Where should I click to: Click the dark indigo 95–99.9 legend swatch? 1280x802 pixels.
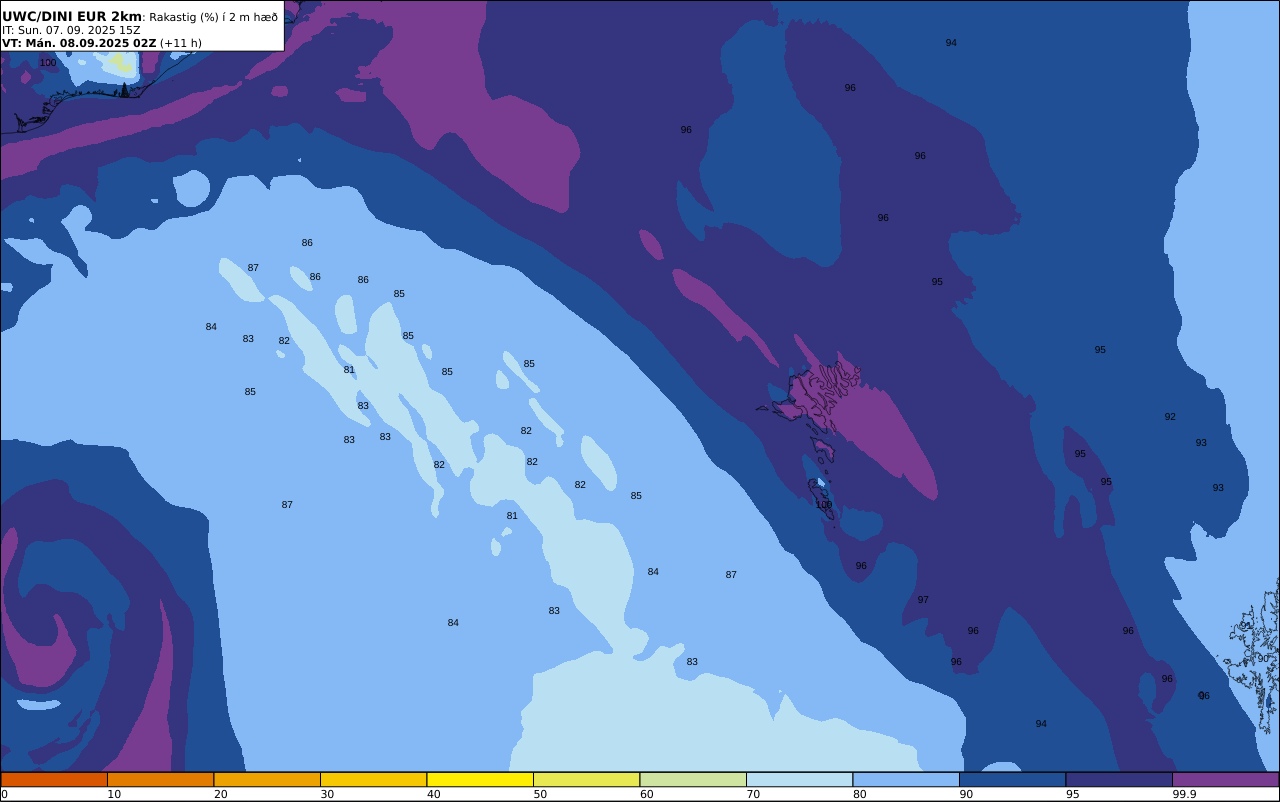tap(1119, 779)
